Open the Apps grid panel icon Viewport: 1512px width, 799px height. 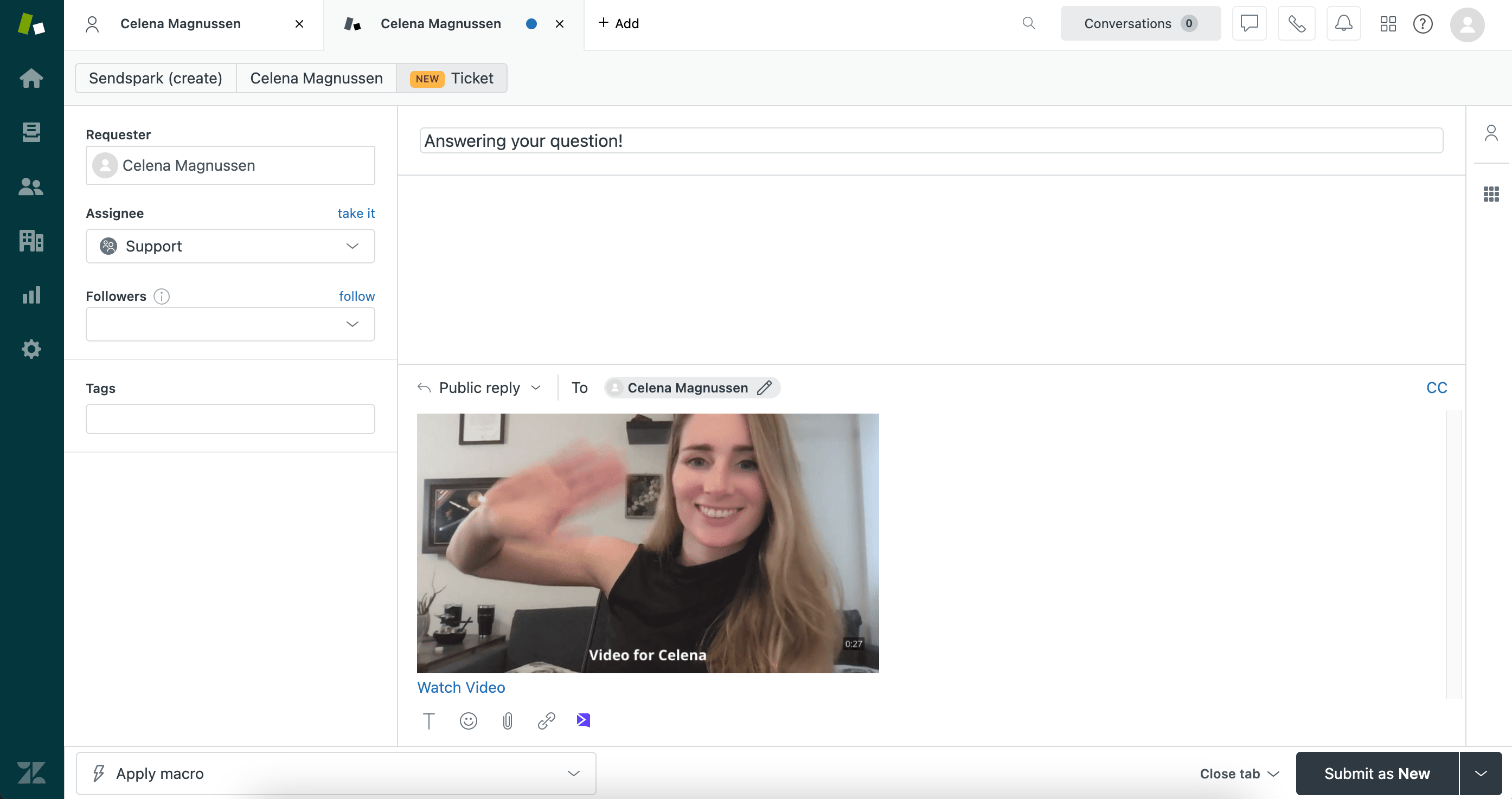point(1491,194)
